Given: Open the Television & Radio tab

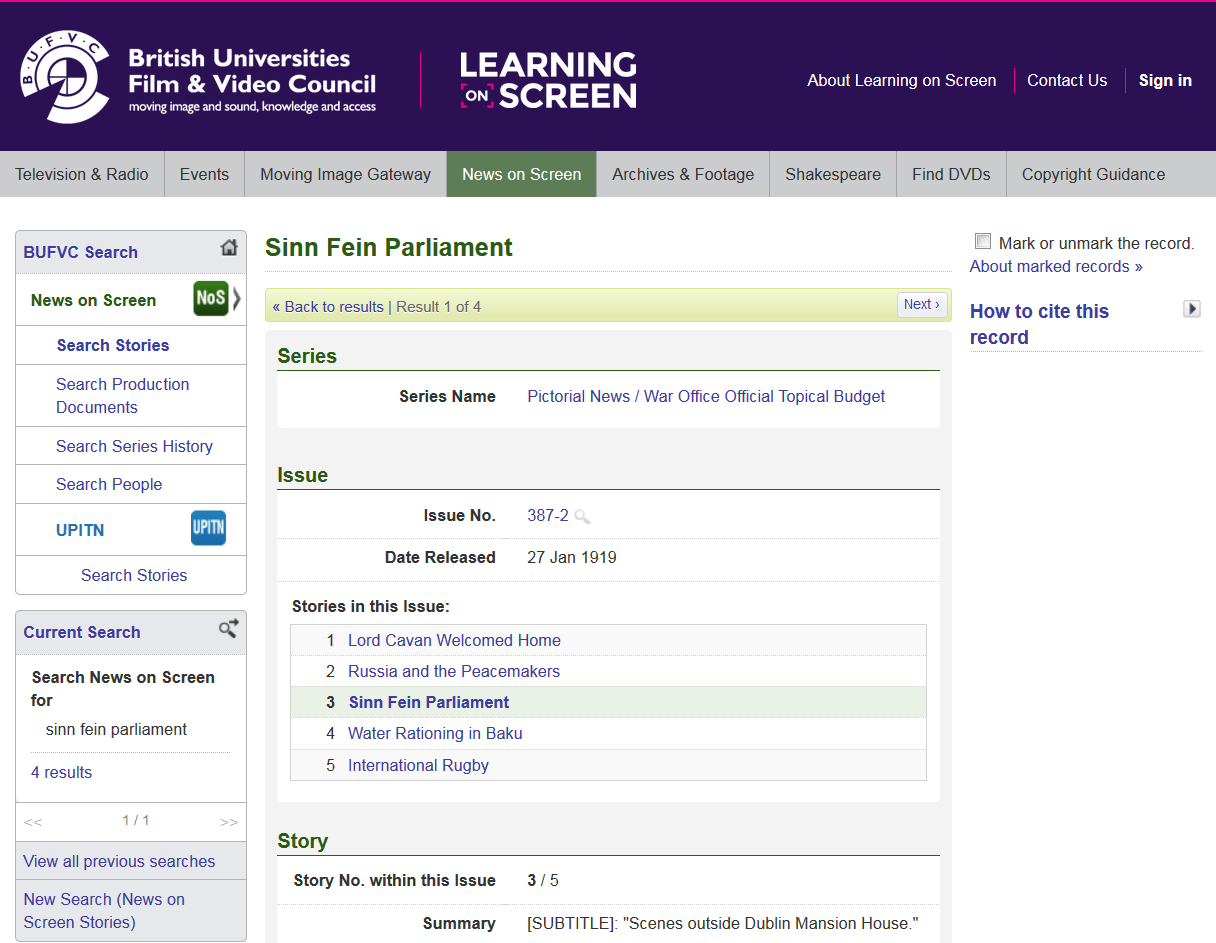Looking at the screenshot, I should [x=82, y=174].
